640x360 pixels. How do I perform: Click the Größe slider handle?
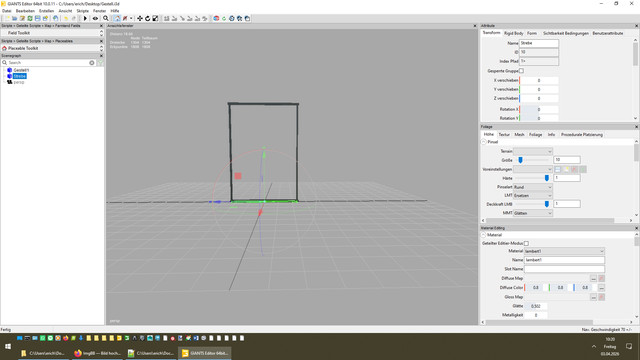pyautogui.click(x=520, y=160)
